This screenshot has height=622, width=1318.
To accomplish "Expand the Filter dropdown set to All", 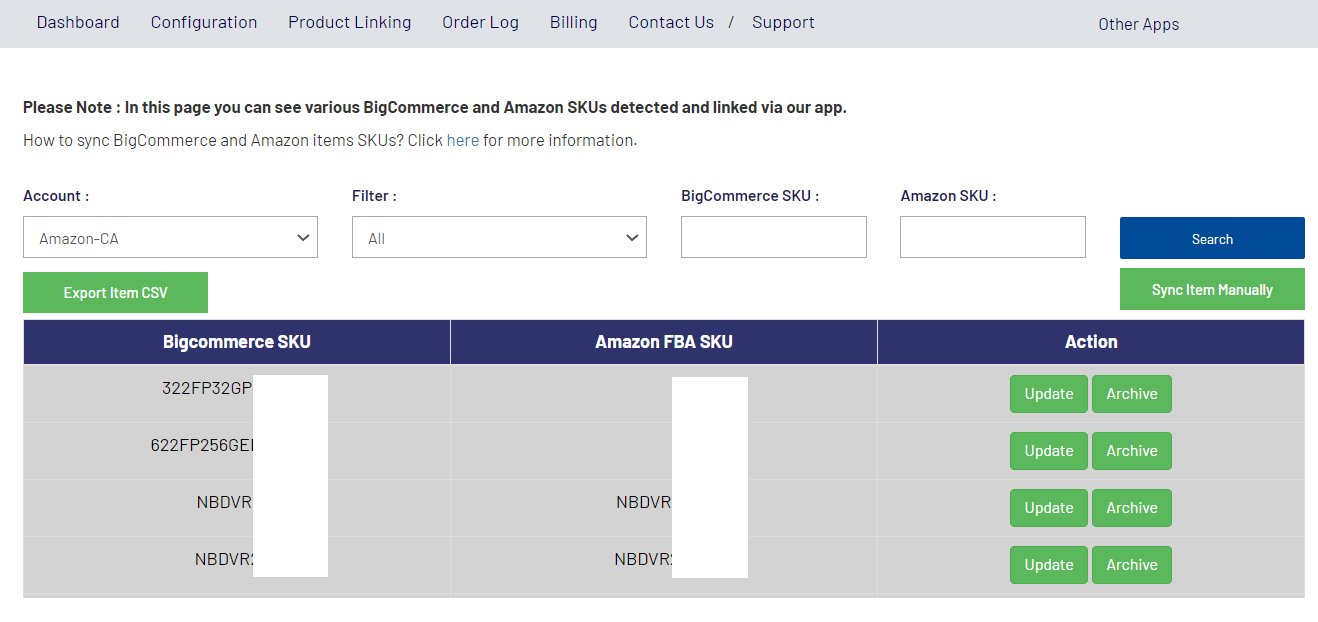I will pyautogui.click(x=499, y=238).
